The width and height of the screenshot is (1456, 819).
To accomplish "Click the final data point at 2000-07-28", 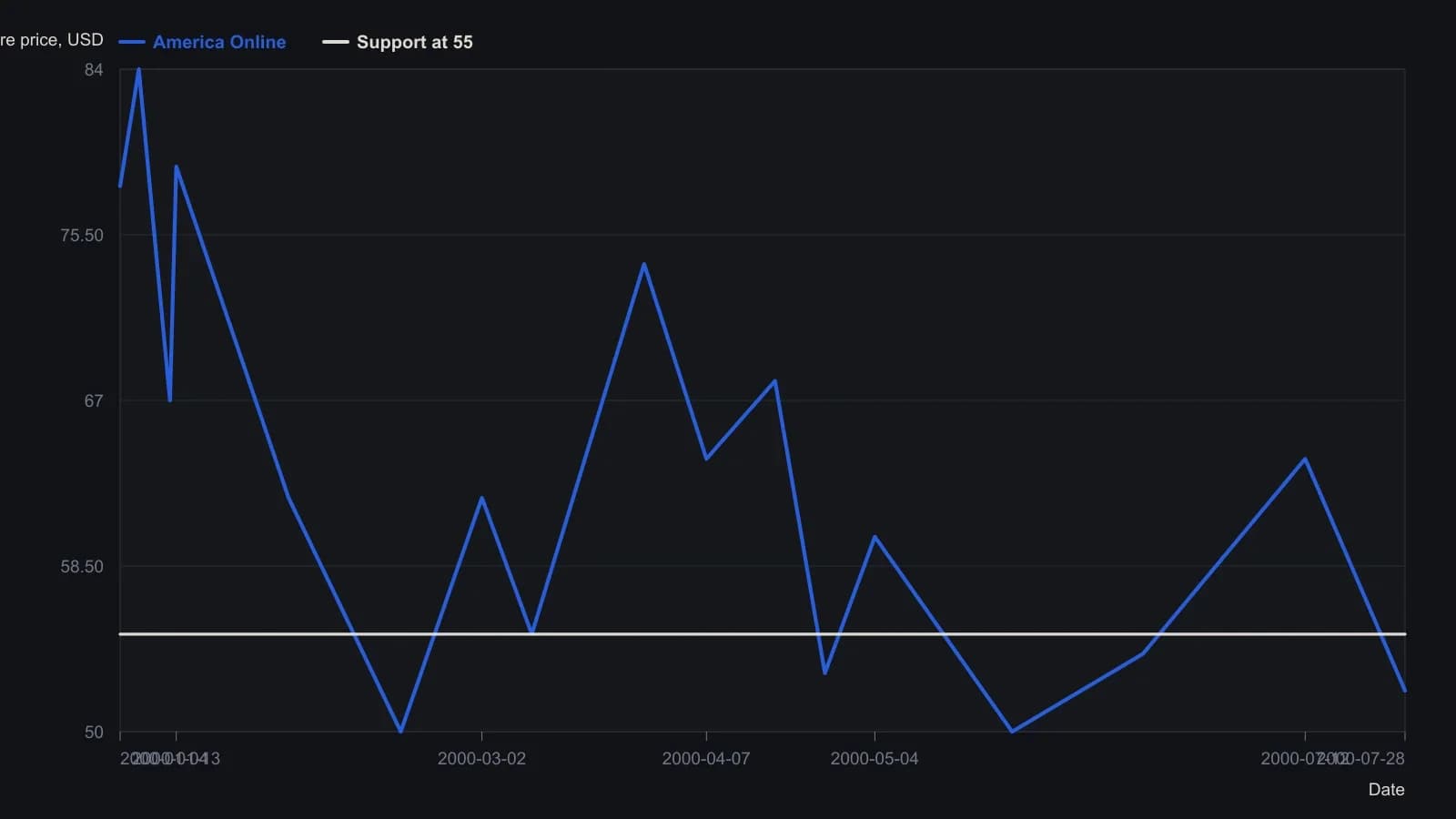I will (x=1405, y=692).
